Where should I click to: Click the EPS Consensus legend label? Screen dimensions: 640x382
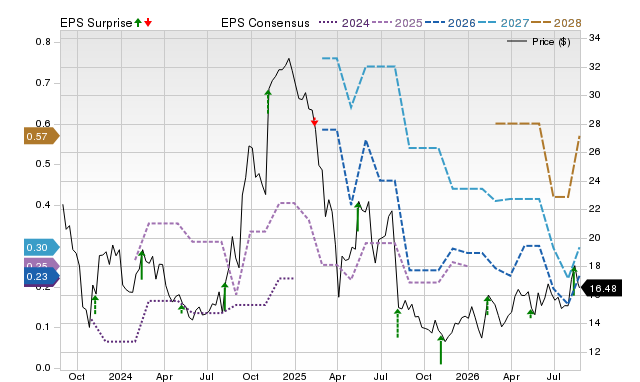265,23
